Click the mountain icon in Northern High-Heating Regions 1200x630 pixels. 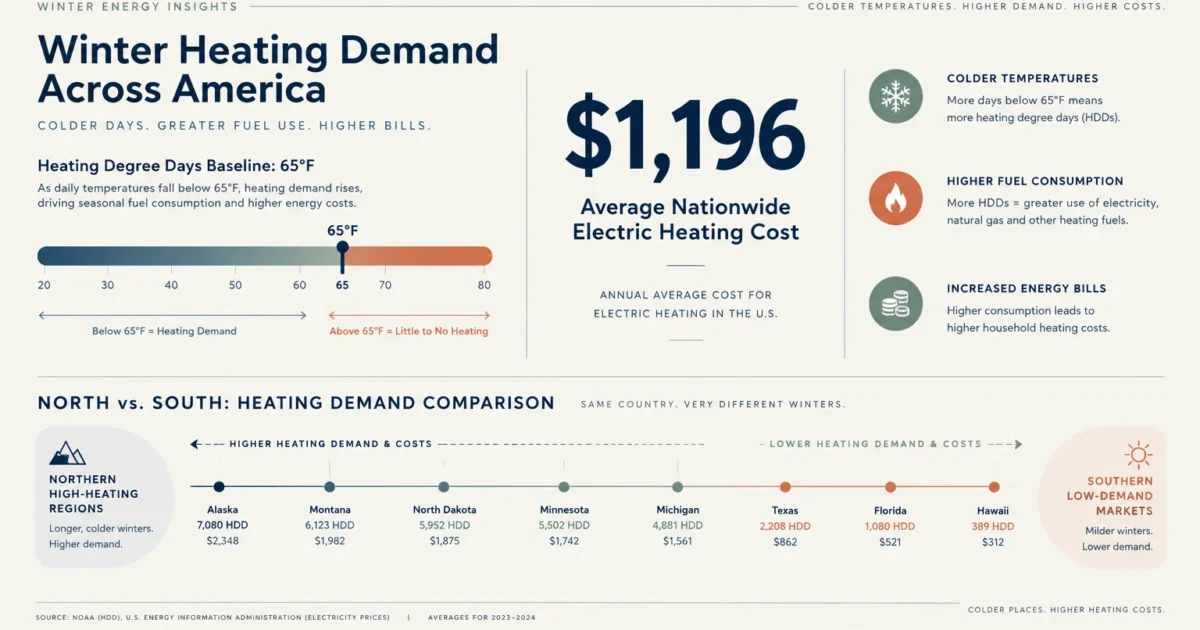click(67, 452)
